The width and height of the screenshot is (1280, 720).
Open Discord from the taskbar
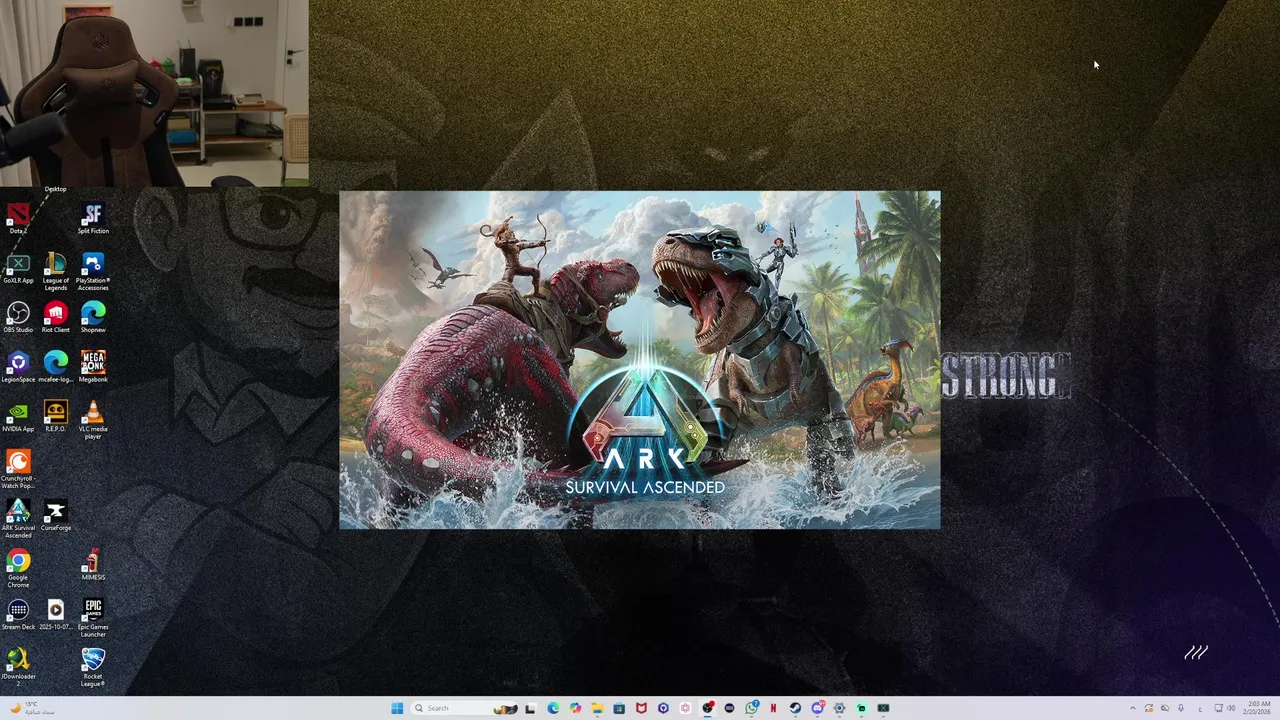tap(817, 708)
